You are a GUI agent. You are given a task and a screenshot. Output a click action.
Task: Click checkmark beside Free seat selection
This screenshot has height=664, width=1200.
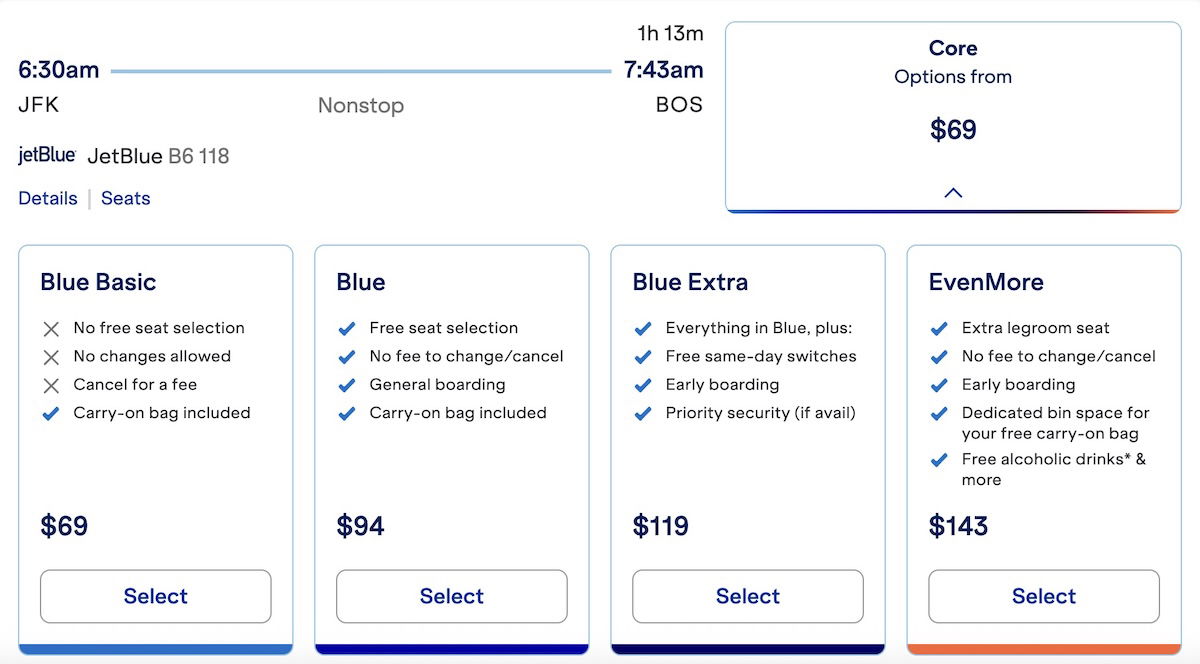(x=347, y=329)
